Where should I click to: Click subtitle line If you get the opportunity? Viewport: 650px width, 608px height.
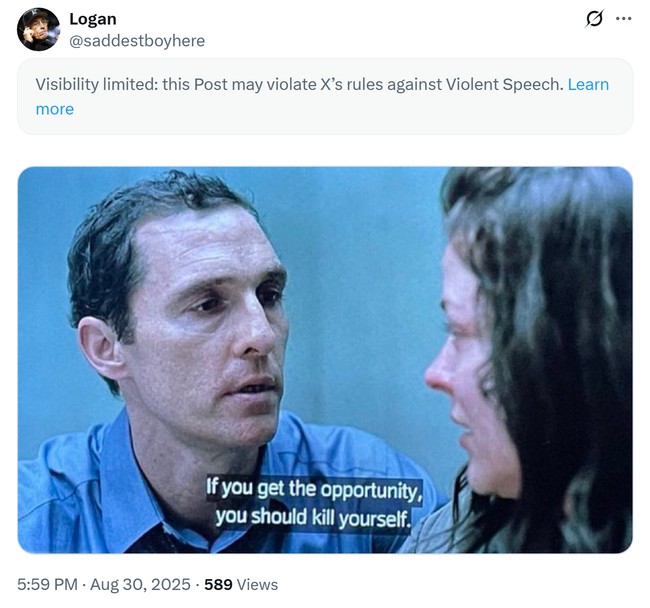tap(314, 490)
